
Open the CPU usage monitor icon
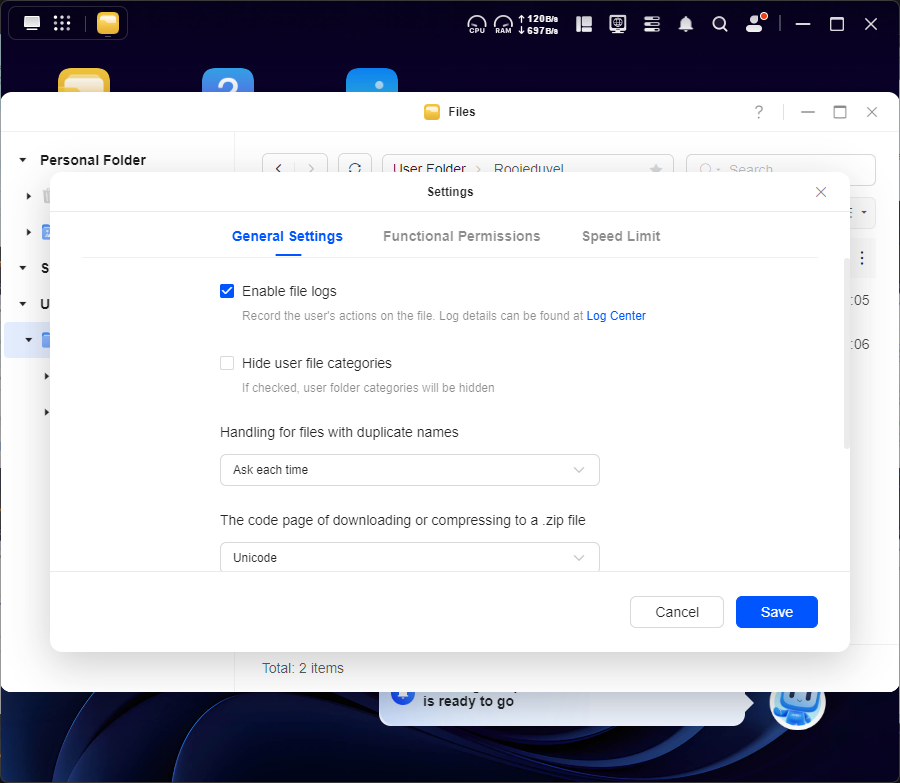[x=477, y=24]
